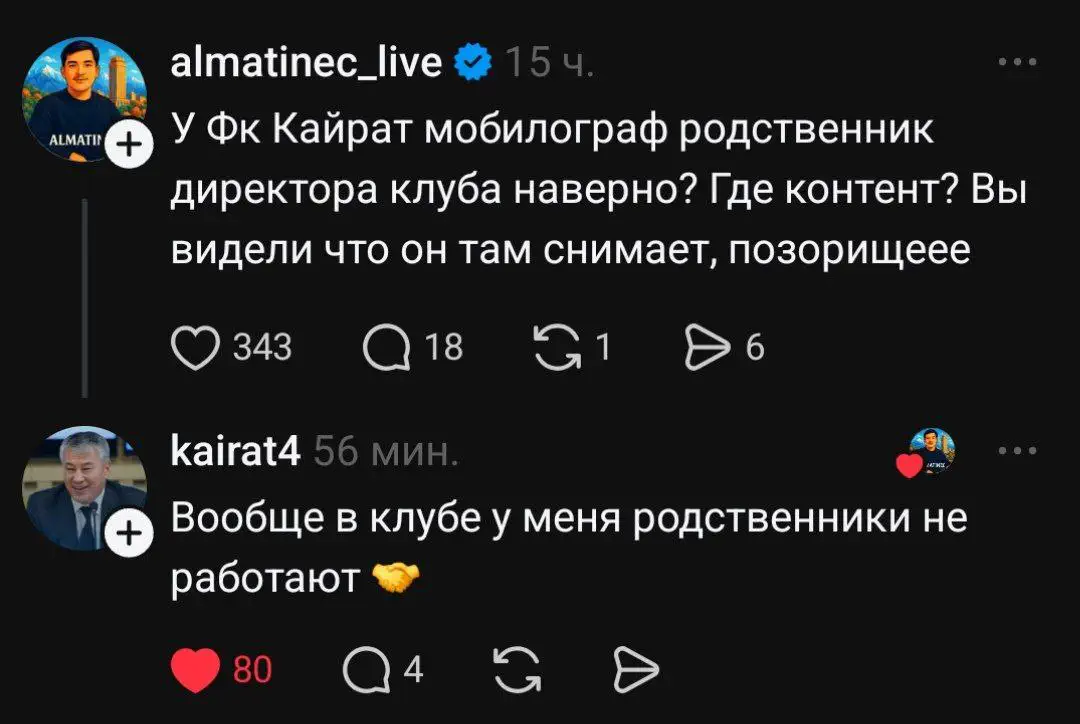Open comments on almatinec_live post

[x=386, y=347]
